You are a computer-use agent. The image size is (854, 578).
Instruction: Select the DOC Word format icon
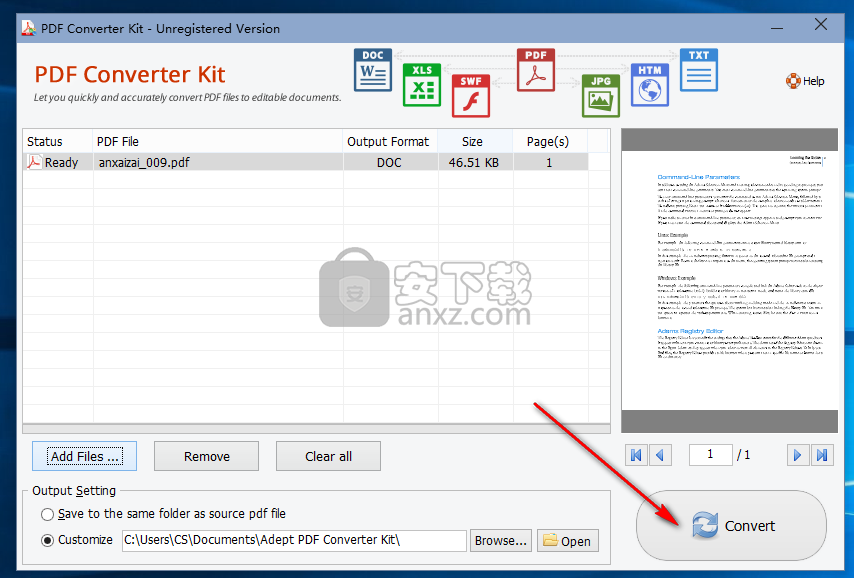pos(373,70)
